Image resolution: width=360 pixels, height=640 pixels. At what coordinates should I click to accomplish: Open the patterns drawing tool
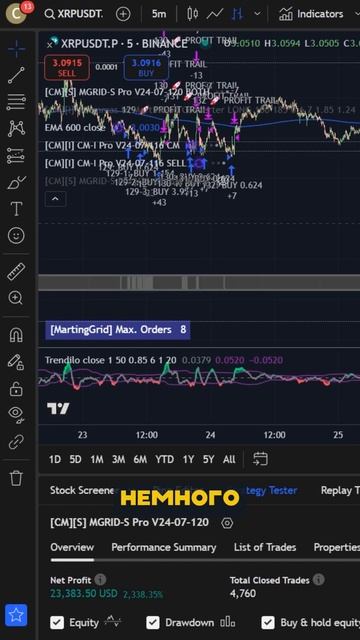(x=16, y=129)
